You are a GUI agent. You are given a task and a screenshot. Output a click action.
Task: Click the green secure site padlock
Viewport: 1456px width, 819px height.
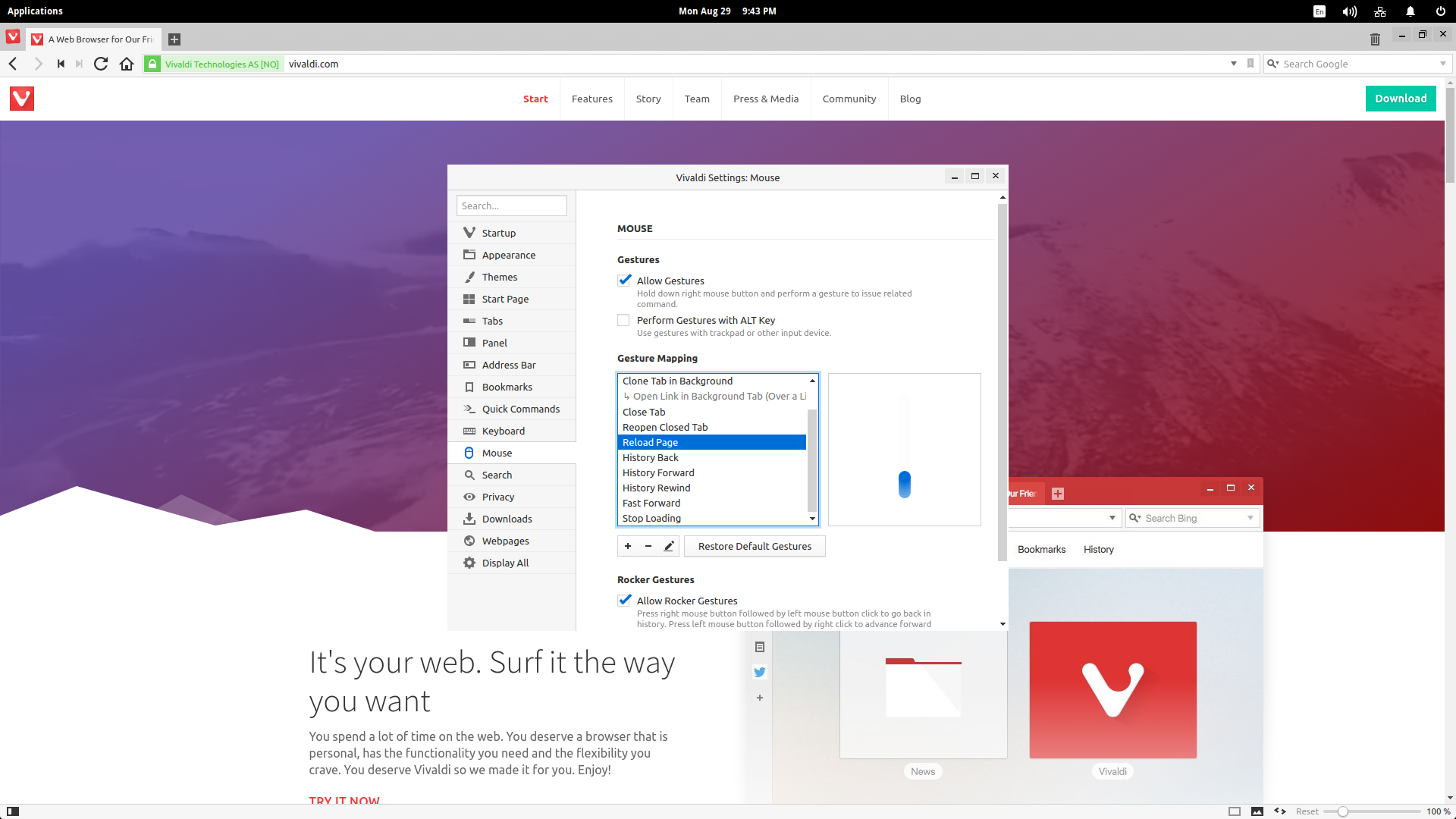tap(152, 64)
